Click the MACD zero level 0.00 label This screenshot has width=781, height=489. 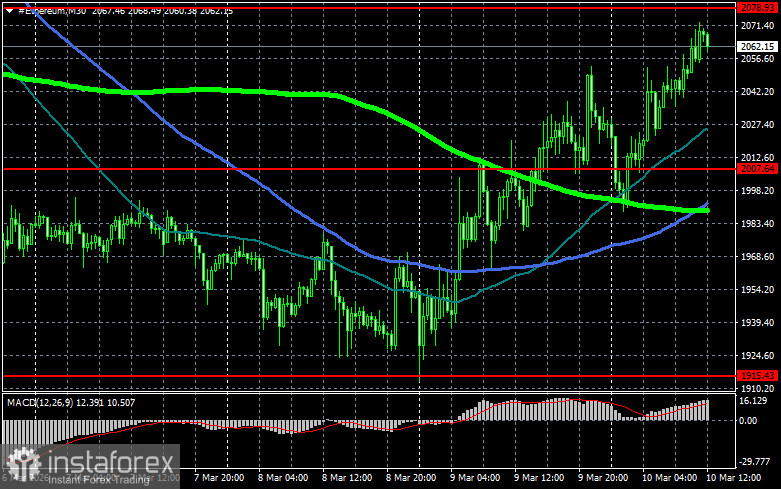coord(749,421)
